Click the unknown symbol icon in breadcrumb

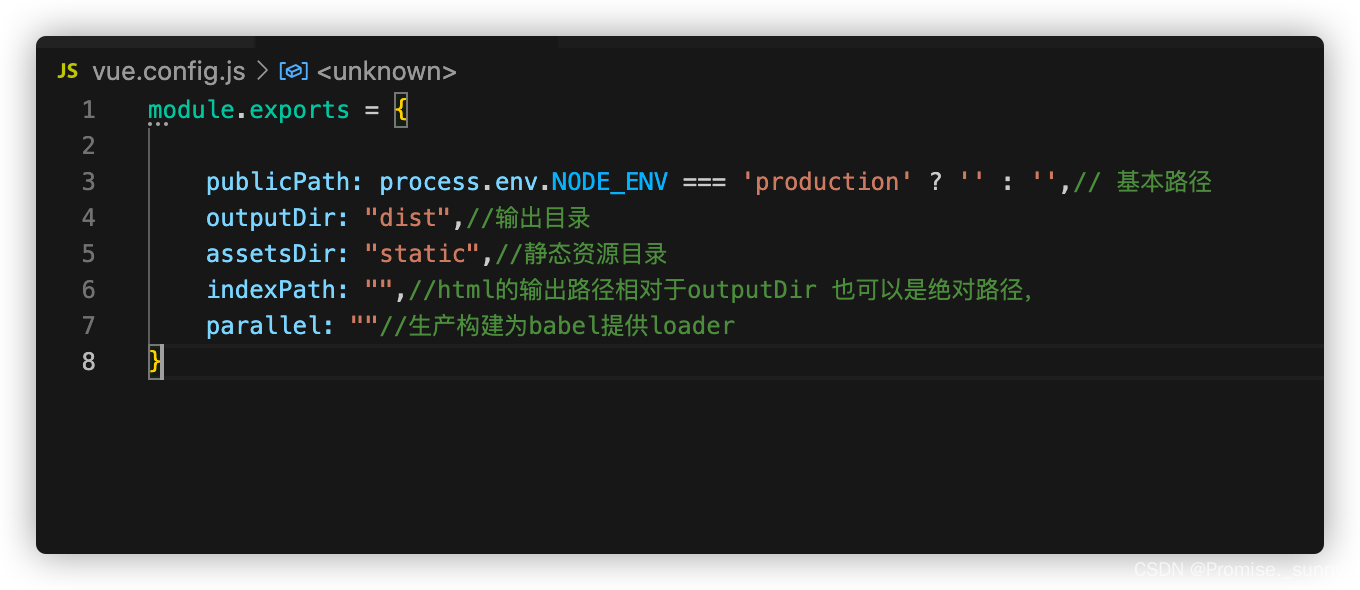point(293,71)
